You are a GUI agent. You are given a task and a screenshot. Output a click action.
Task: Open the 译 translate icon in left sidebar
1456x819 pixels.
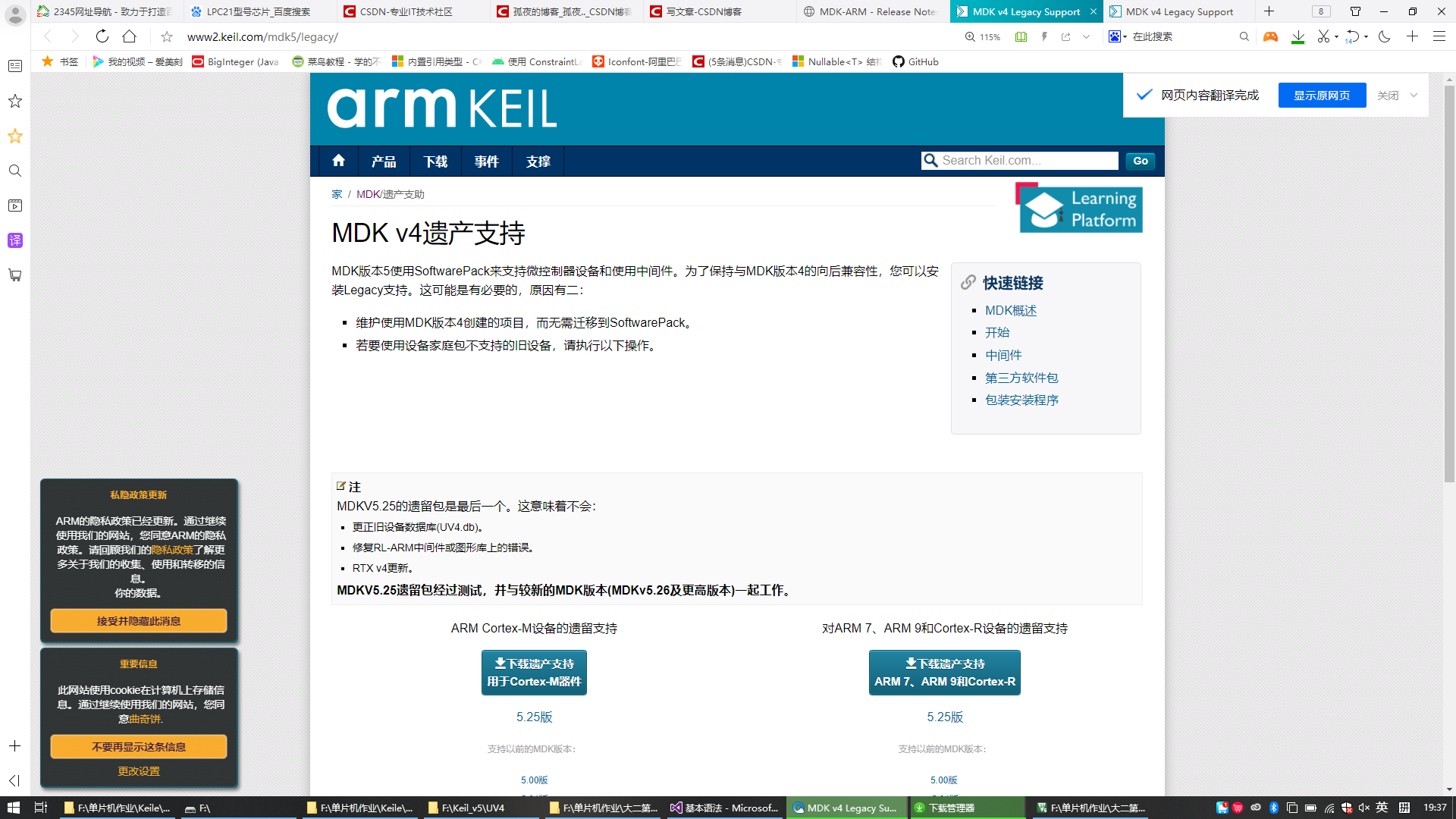[14, 240]
